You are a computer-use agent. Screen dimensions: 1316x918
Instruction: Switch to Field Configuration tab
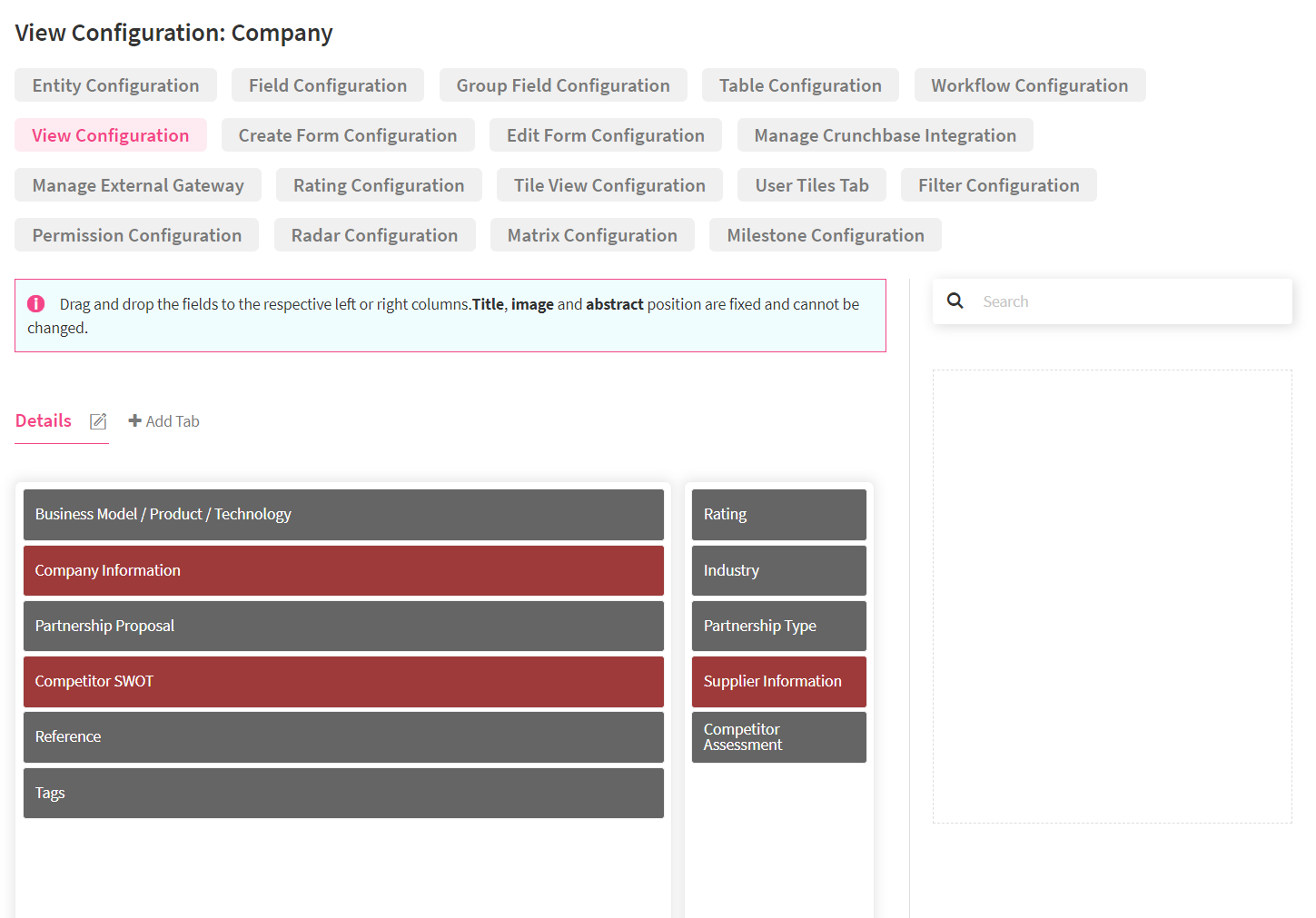tap(327, 85)
